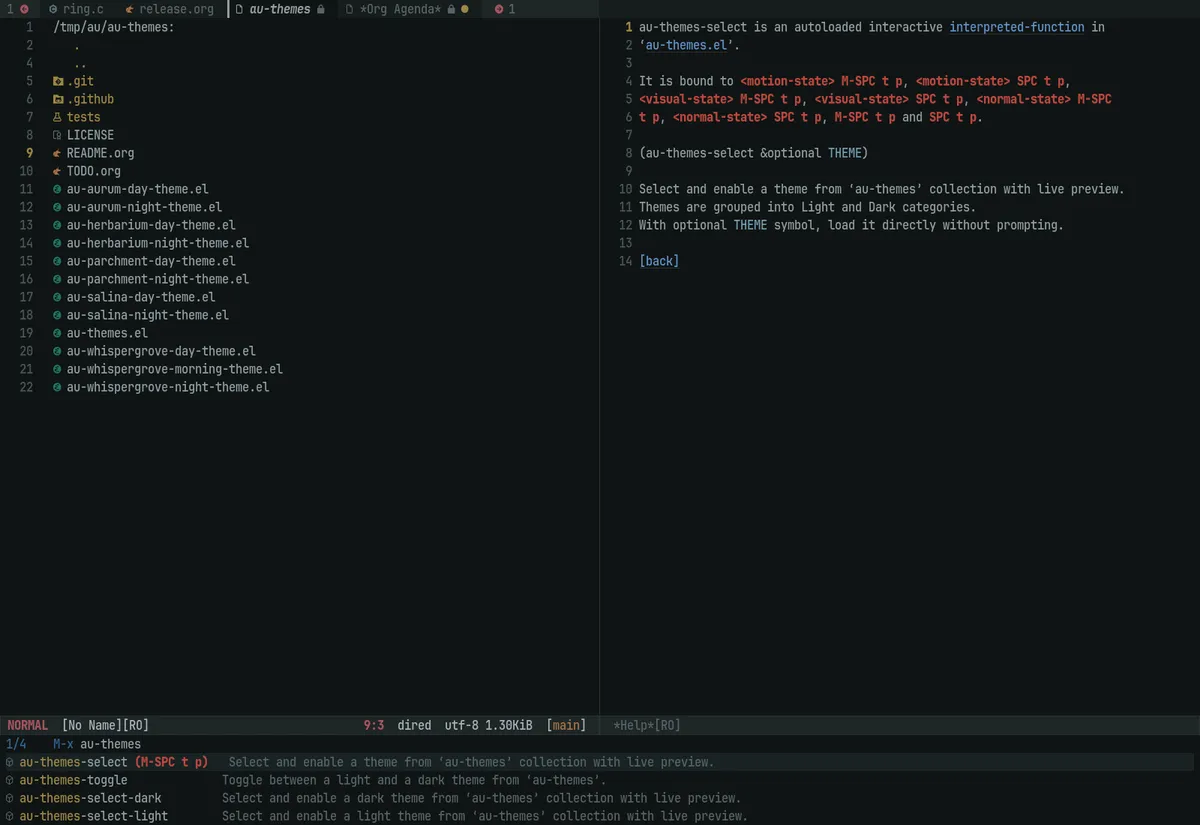Switch to the ring.c tab
The height and width of the screenshot is (825, 1200).
click(76, 9)
